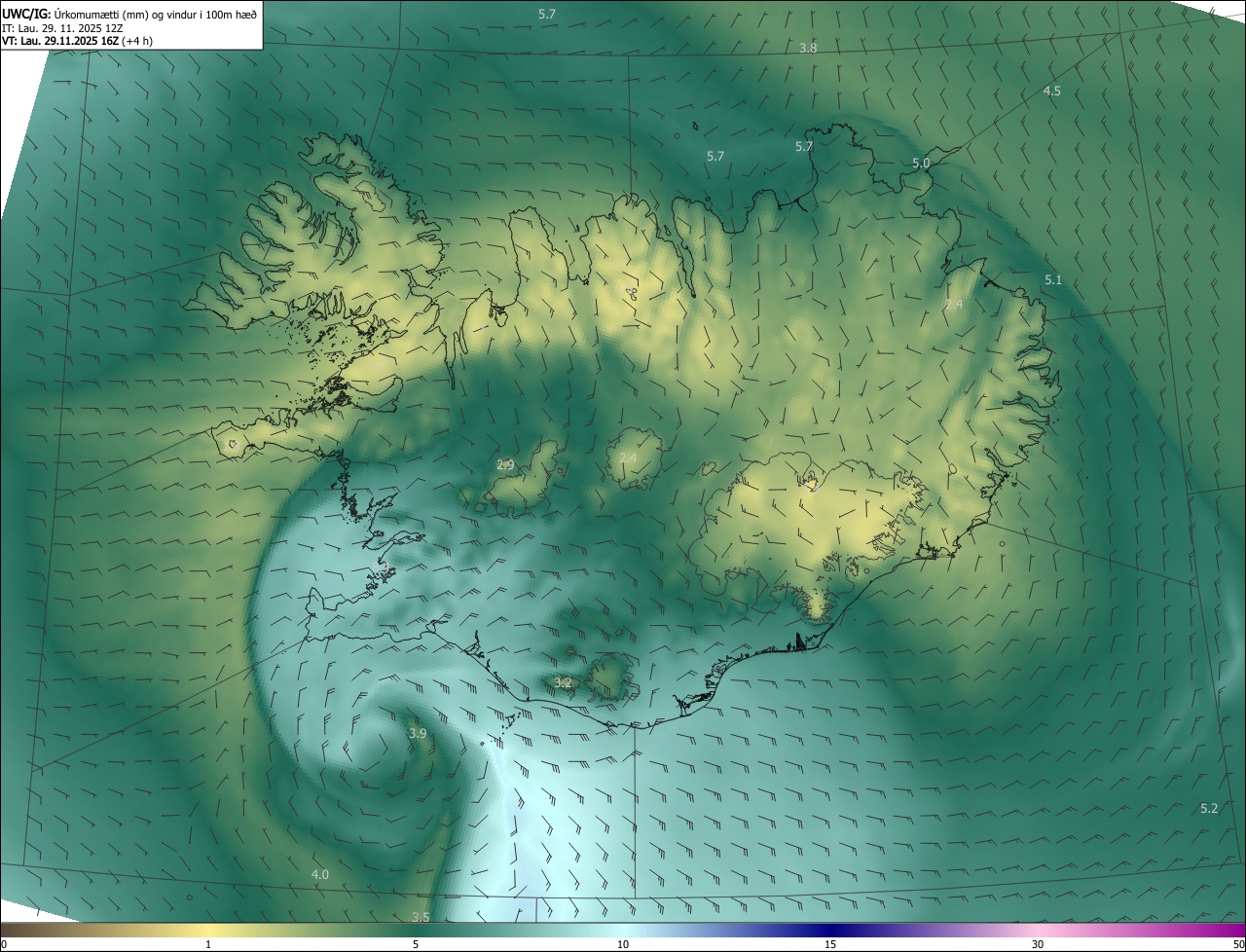Click the 5.2 value on the map
The height and width of the screenshot is (952, 1246).
[x=1209, y=808]
